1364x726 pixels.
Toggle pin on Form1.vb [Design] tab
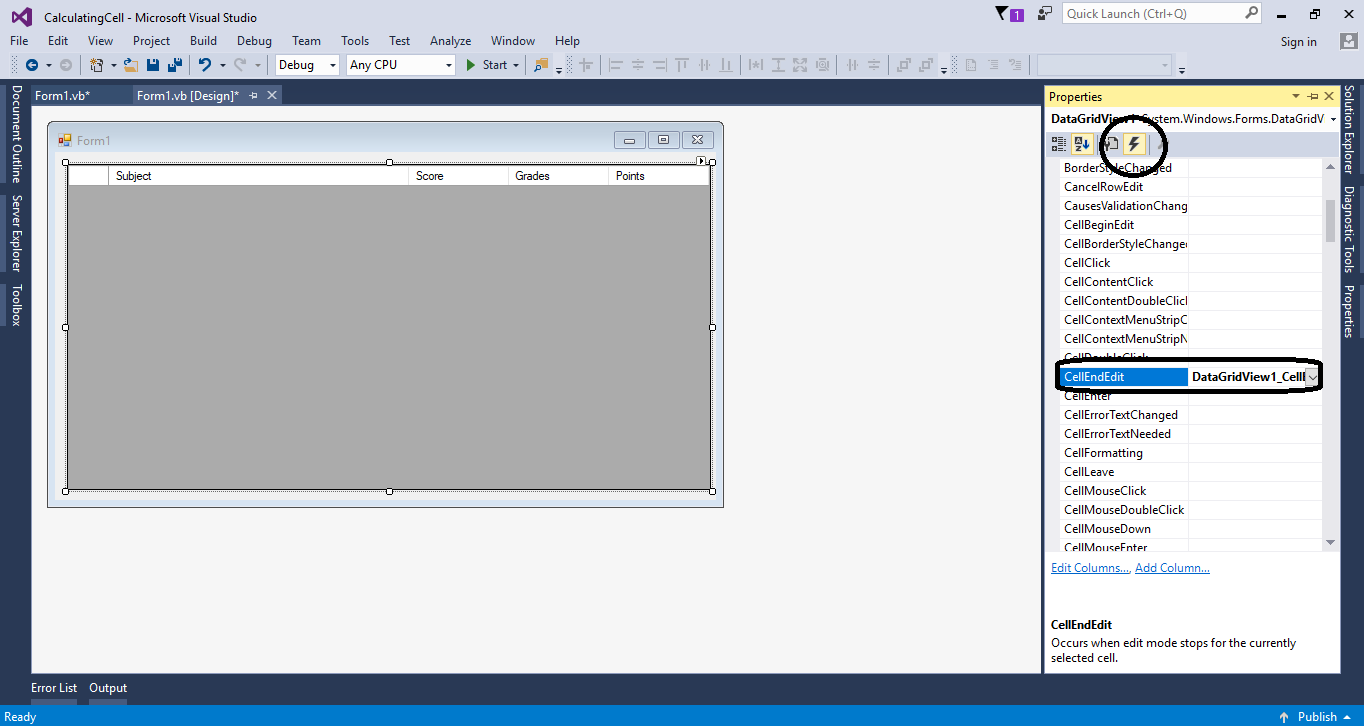point(253,95)
